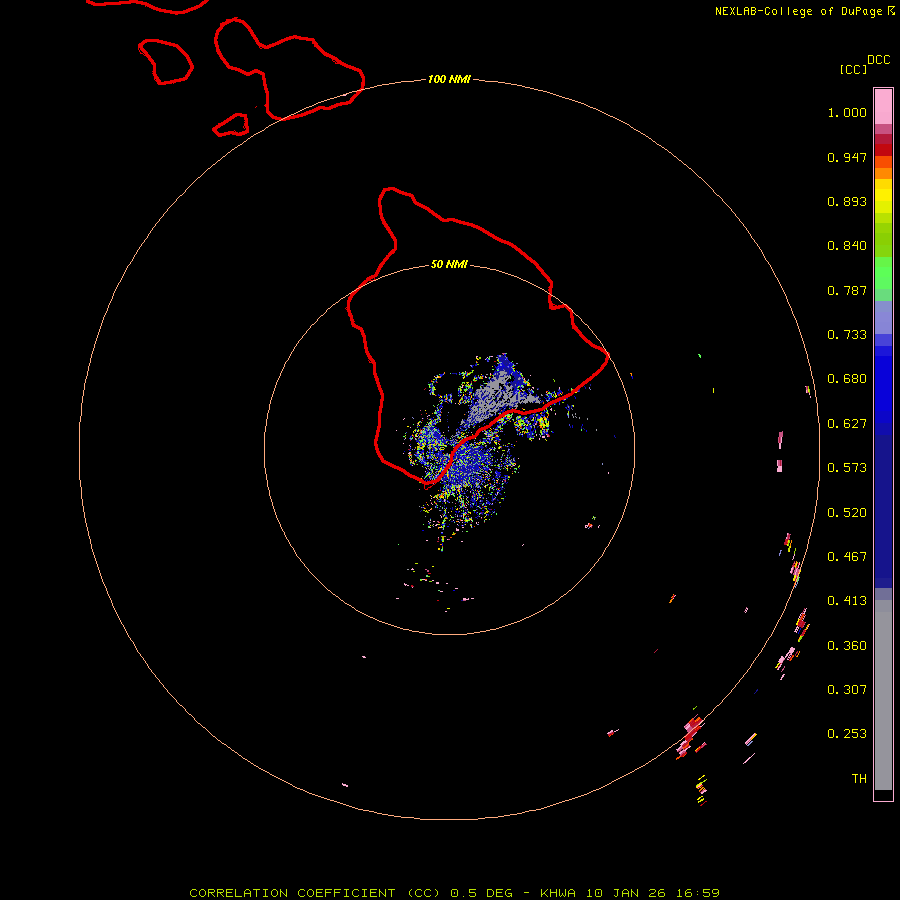The image size is (900, 900).
Task: Click the 100 NMI range ring label
Action: coord(449,79)
